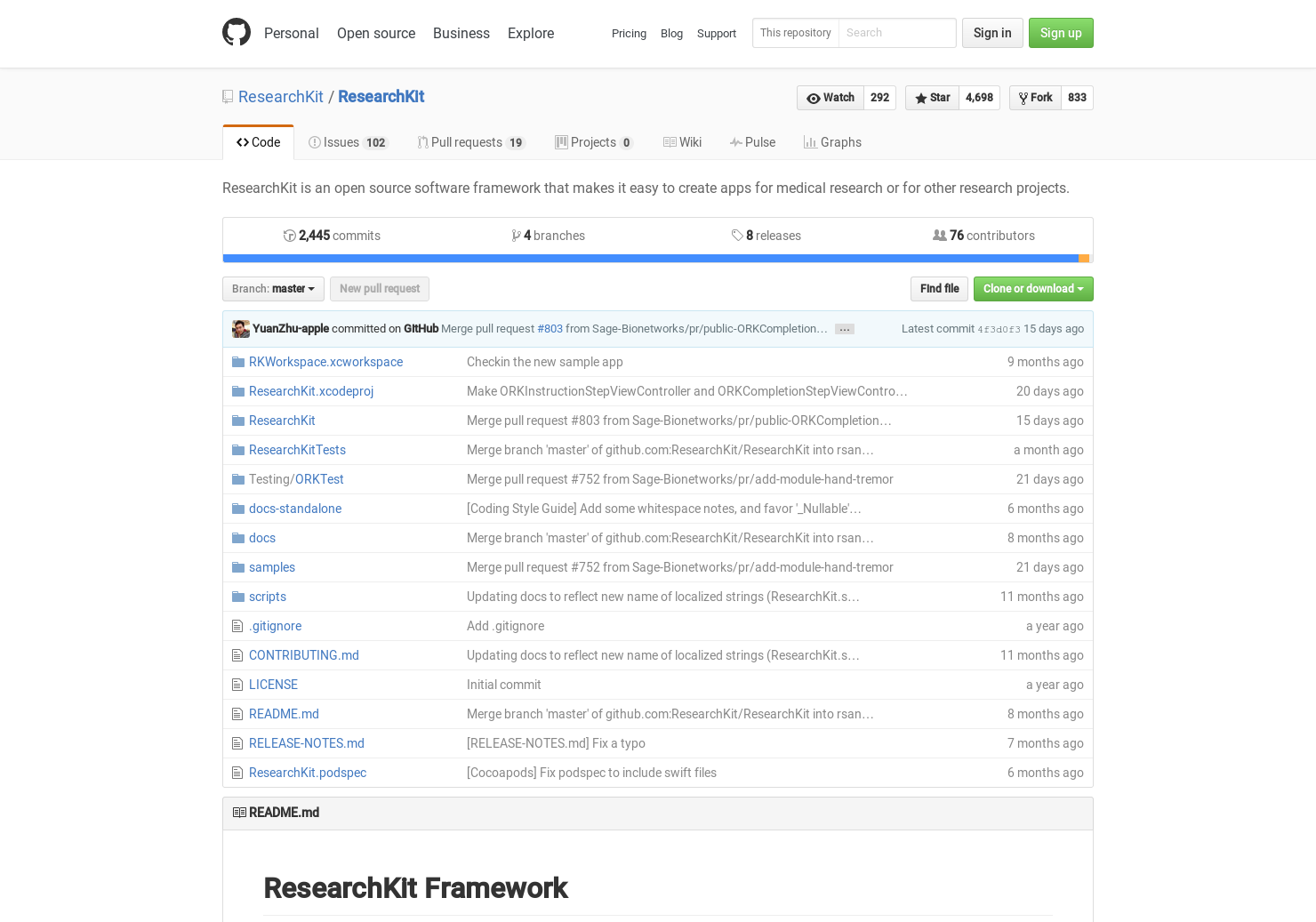Click inside the search field
This screenshot has width=1316, height=922.
896,33
